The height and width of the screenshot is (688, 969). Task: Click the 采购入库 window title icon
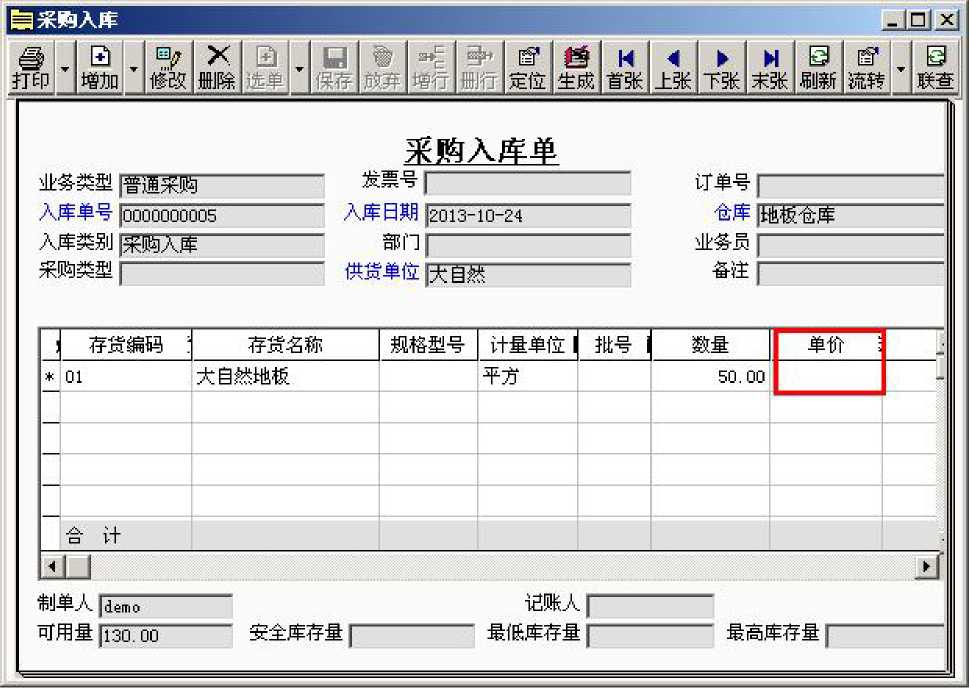coord(22,20)
